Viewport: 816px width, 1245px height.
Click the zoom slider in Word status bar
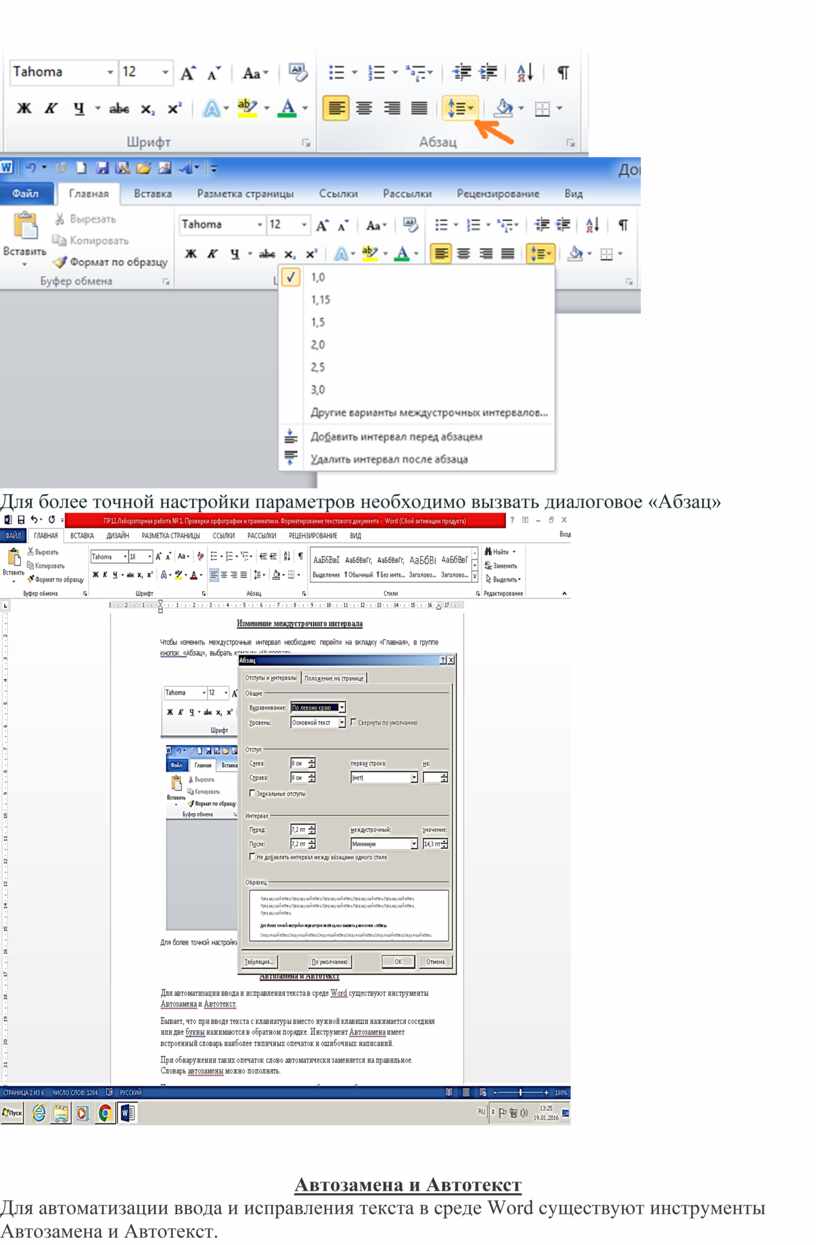coord(520,1093)
